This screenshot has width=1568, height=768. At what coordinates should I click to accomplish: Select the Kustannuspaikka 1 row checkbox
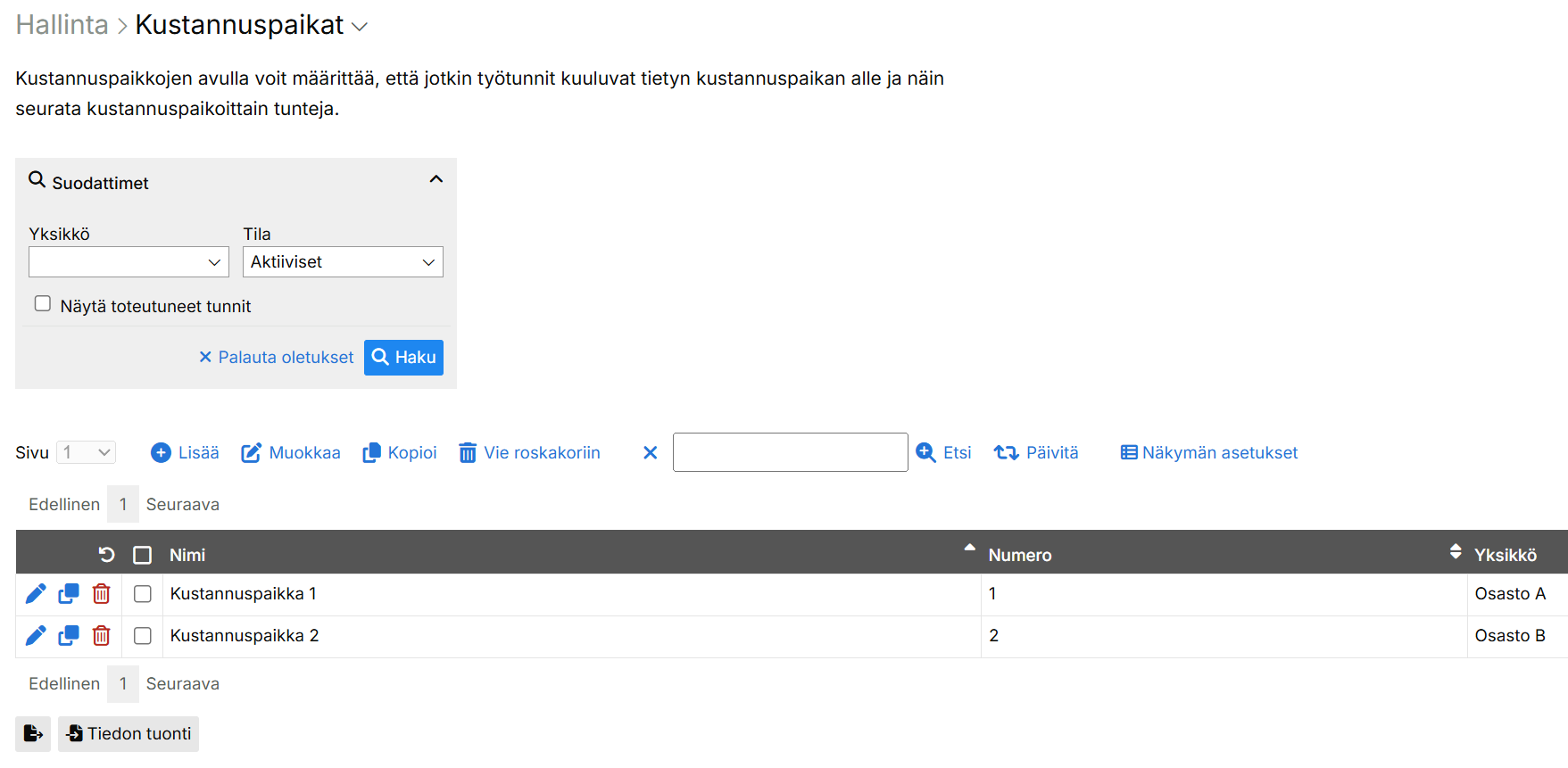pos(143,594)
